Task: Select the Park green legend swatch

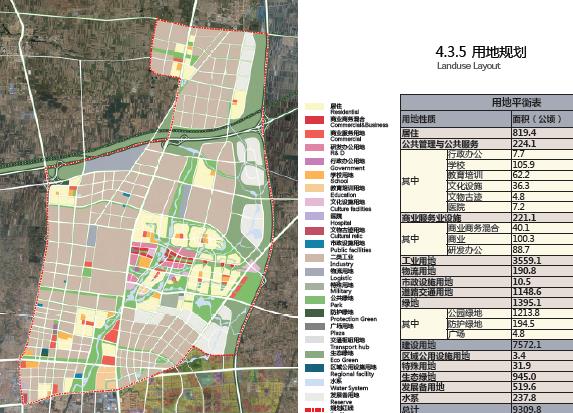Action: pyautogui.click(x=315, y=299)
